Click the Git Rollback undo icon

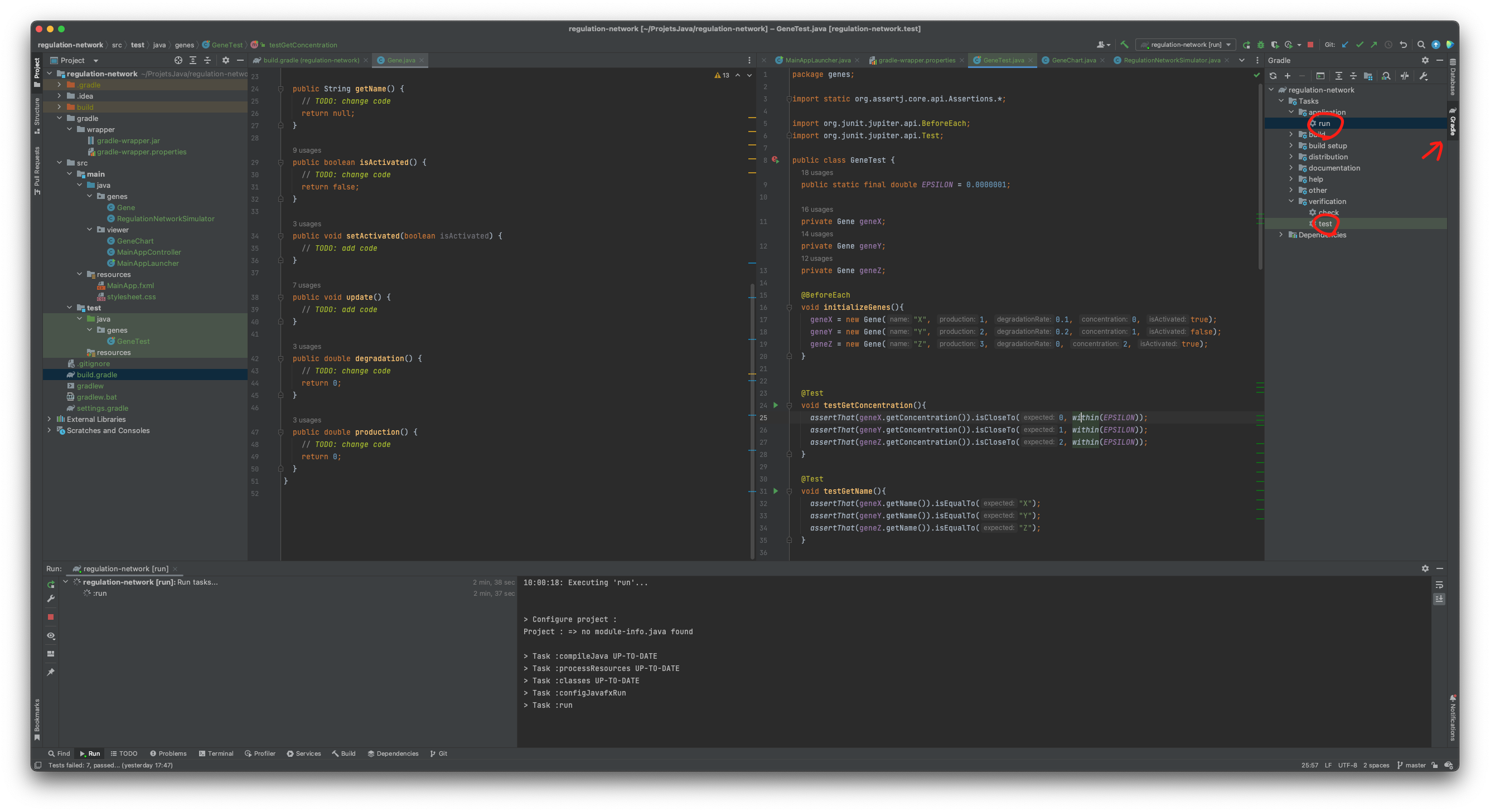coord(1402,45)
